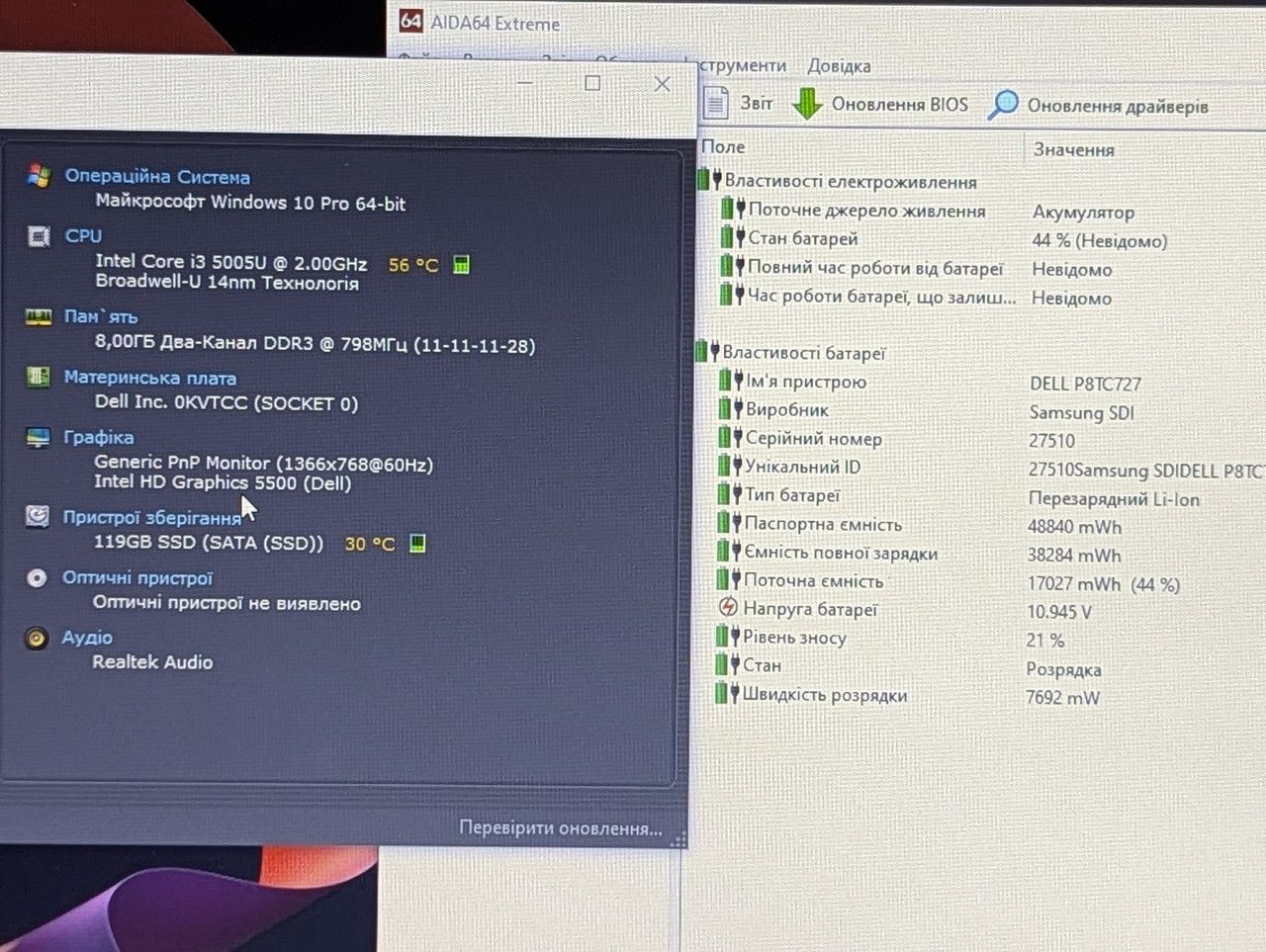
Task: Click the Windows logo icon beside Операційна Система
Action: (x=39, y=176)
